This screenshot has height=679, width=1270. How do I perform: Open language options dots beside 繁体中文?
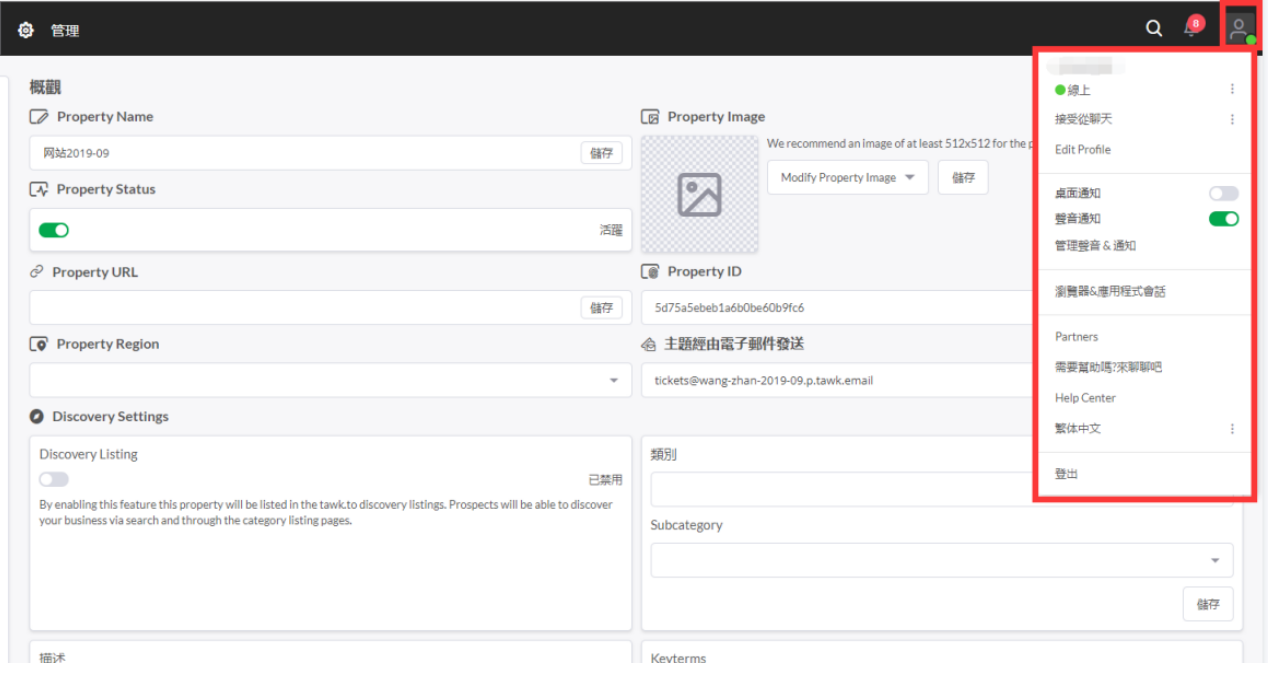(x=1232, y=429)
